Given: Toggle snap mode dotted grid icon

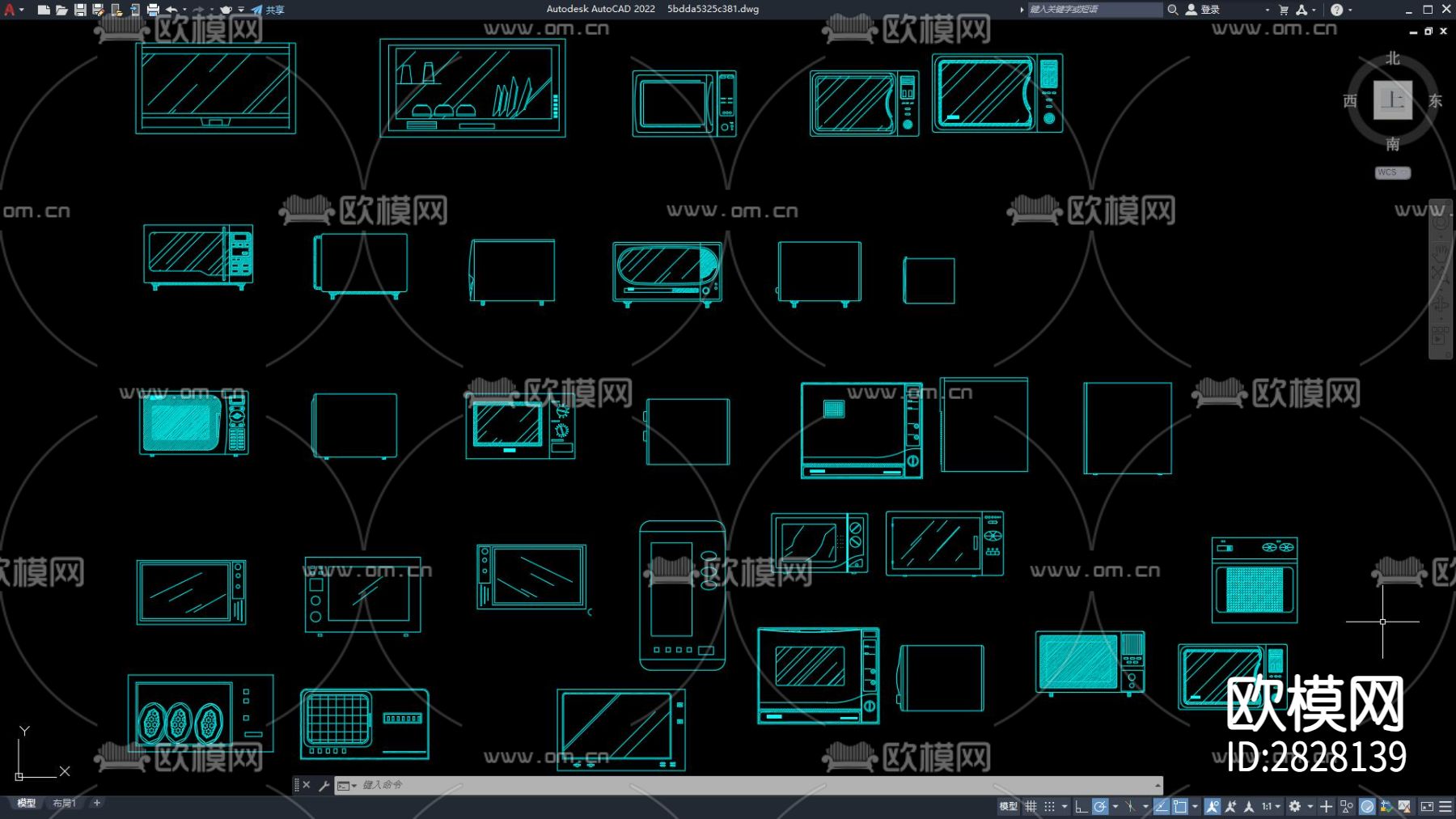Looking at the screenshot, I should click(1050, 807).
